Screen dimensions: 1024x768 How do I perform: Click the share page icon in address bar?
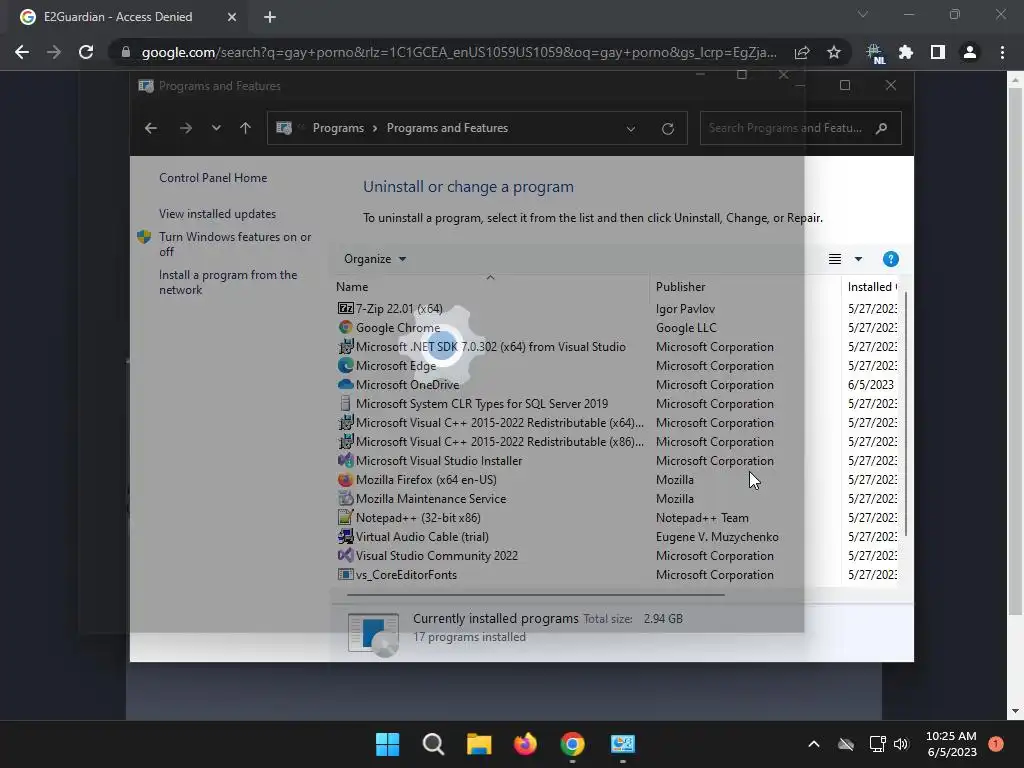pos(802,52)
